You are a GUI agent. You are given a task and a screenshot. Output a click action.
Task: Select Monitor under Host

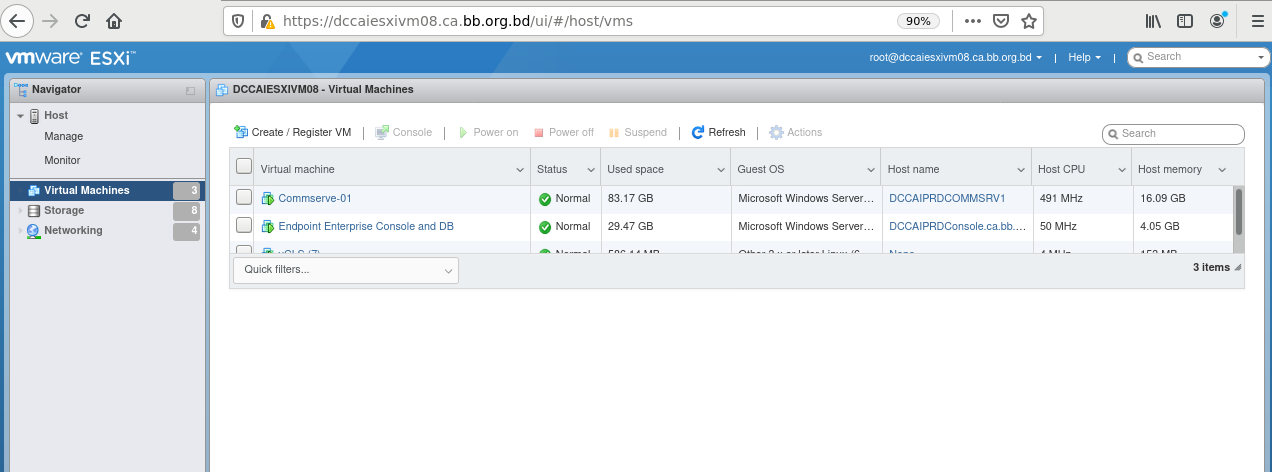[62, 160]
